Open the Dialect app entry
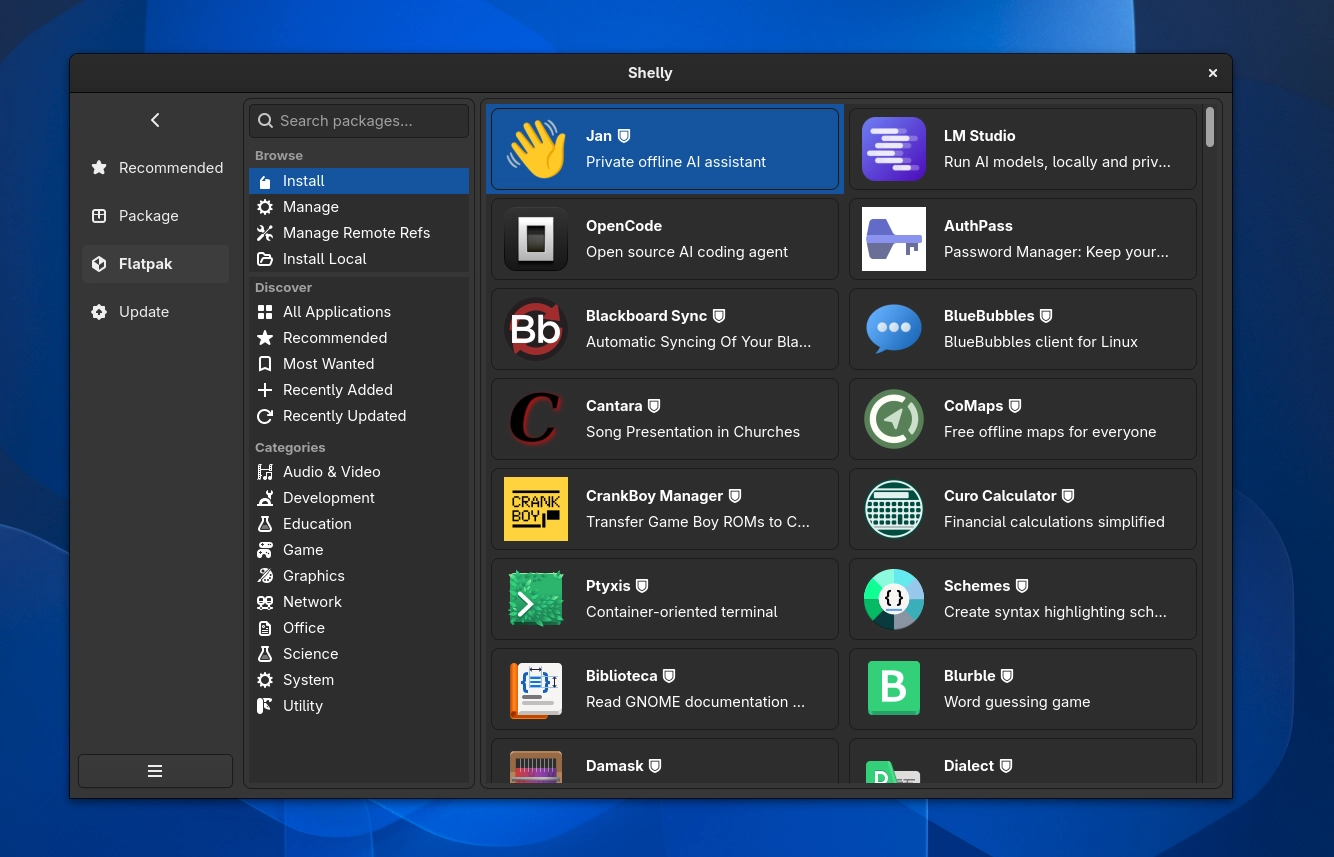 tap(1023, 761)
